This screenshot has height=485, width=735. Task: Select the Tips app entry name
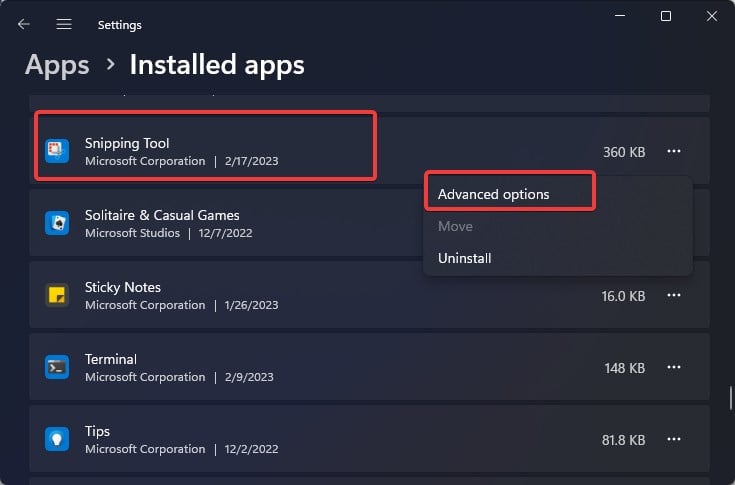click(97, 431)
